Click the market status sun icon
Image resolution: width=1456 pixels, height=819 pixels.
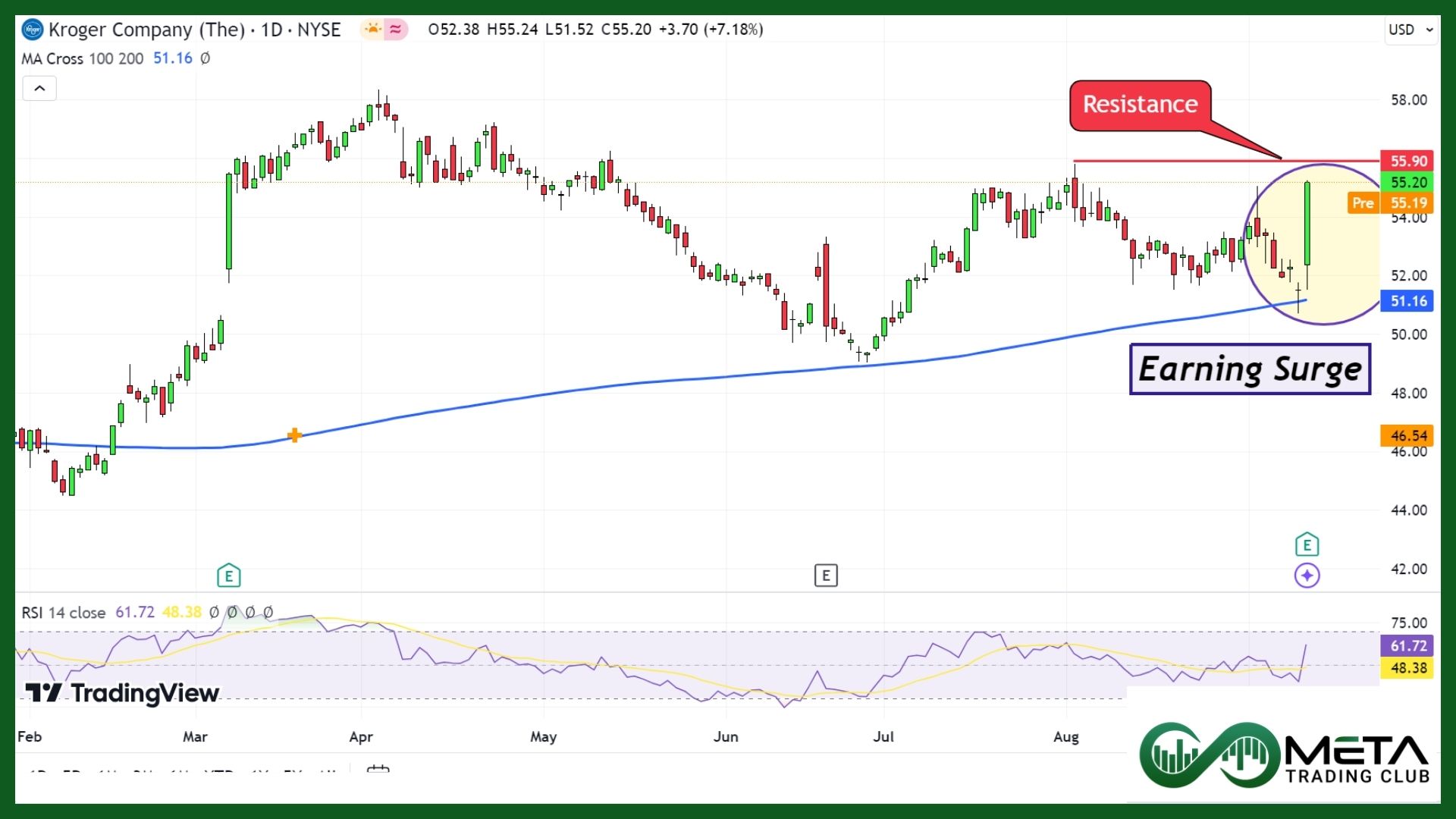point(372,30)
